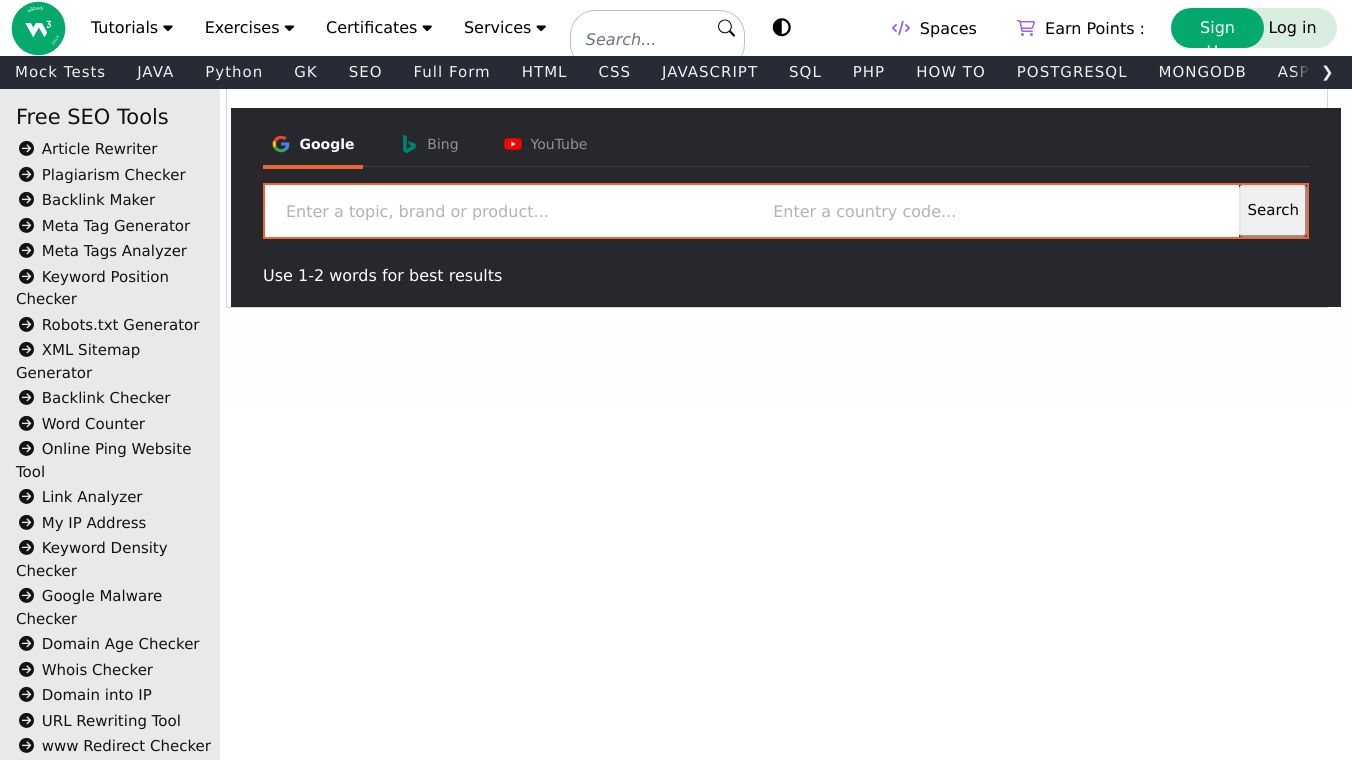Image resolution: width=1352 pixels, height=760 pixels.
Task: Open PHP in the topics bar
Action: tap(869, 72)
